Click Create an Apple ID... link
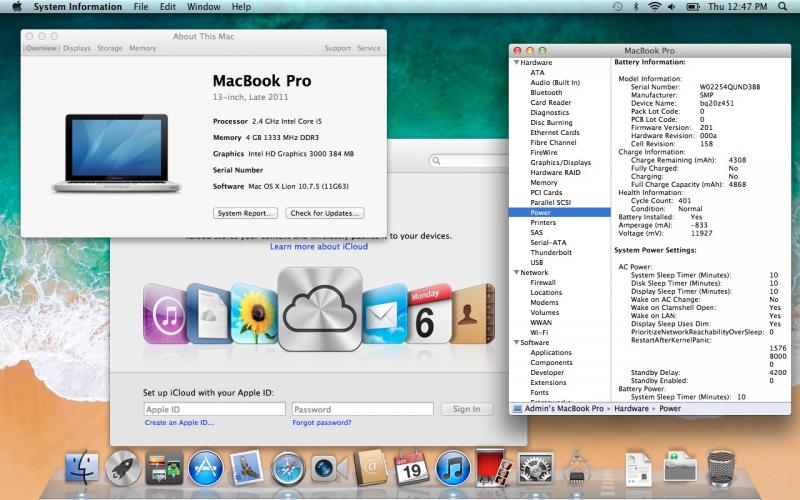Screen dimensions: 800x500 pyautogui.click(x=179, y=422)
